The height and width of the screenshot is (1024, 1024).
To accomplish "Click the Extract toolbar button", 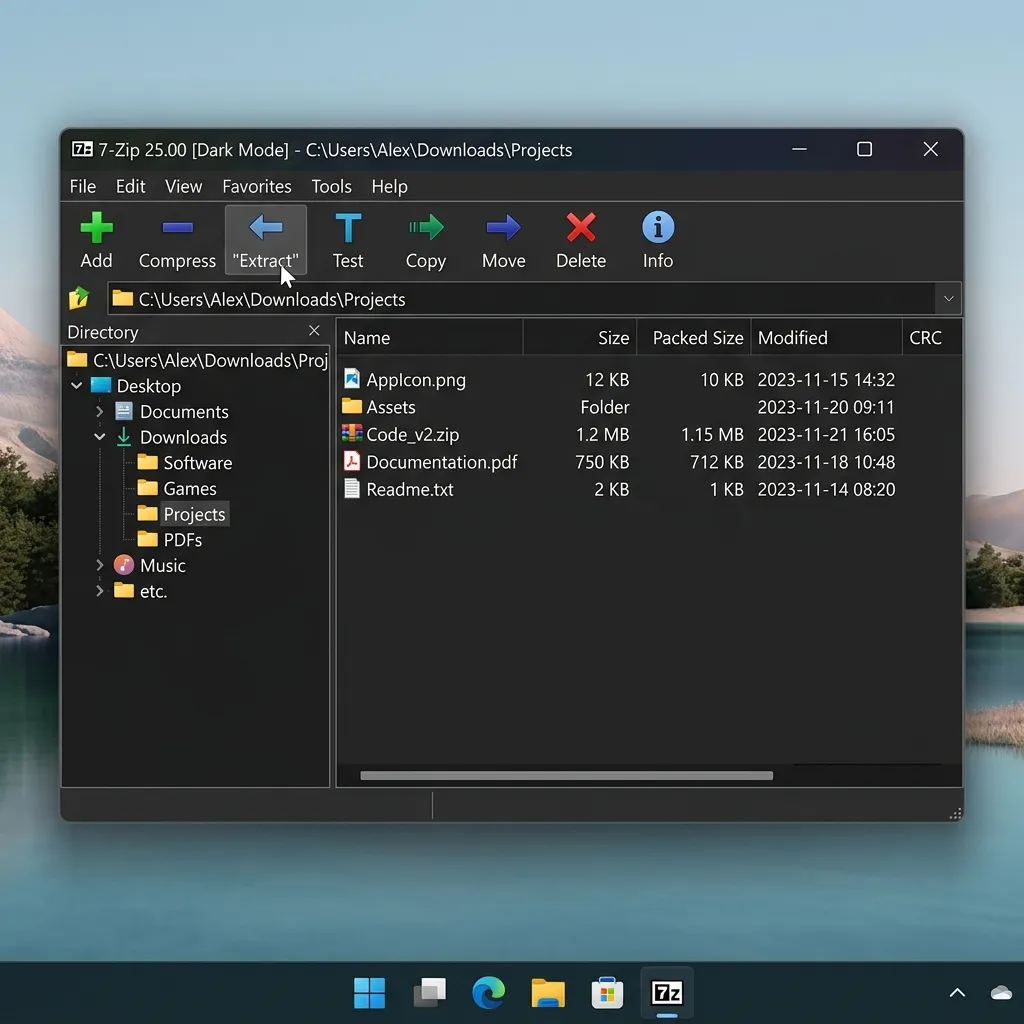I will coord(265,240).
